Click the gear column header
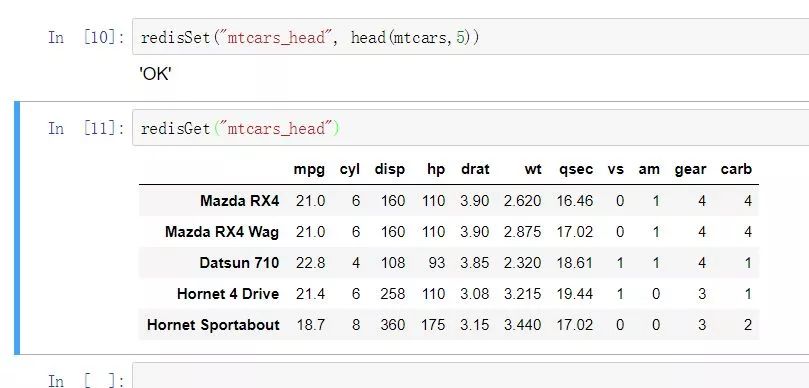The width and height of the screenshot is (809, 388). pos(690,169)
